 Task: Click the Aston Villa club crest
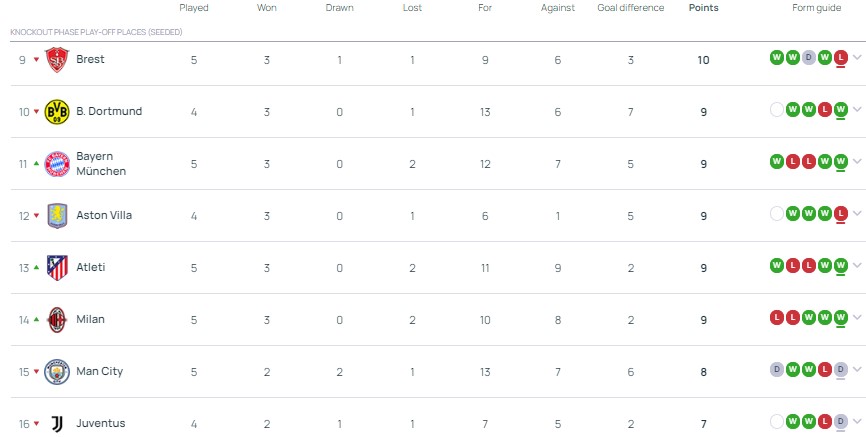coord(57,215)
